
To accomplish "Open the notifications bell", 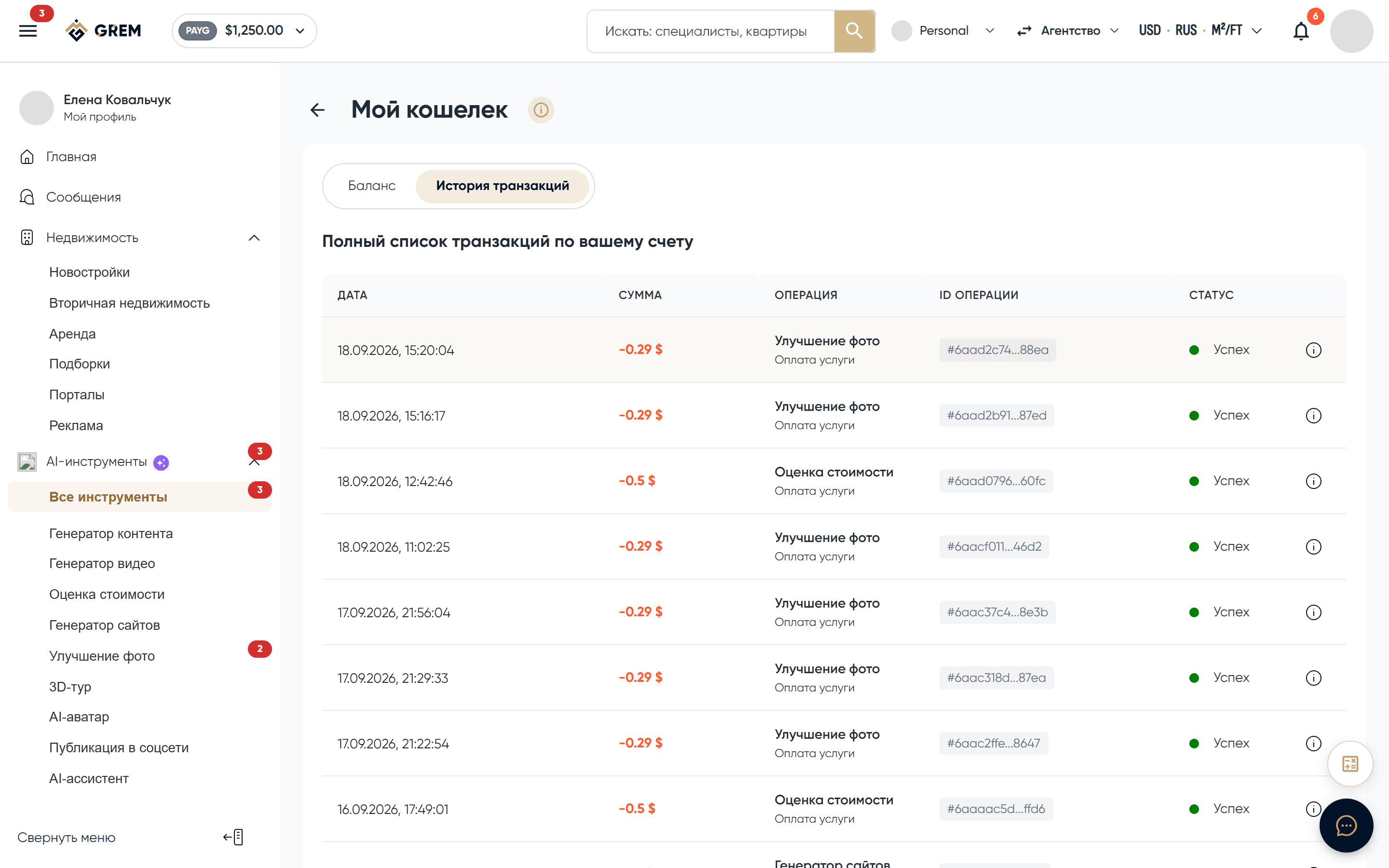I will pyautogui.click(x=1301, y=30).
